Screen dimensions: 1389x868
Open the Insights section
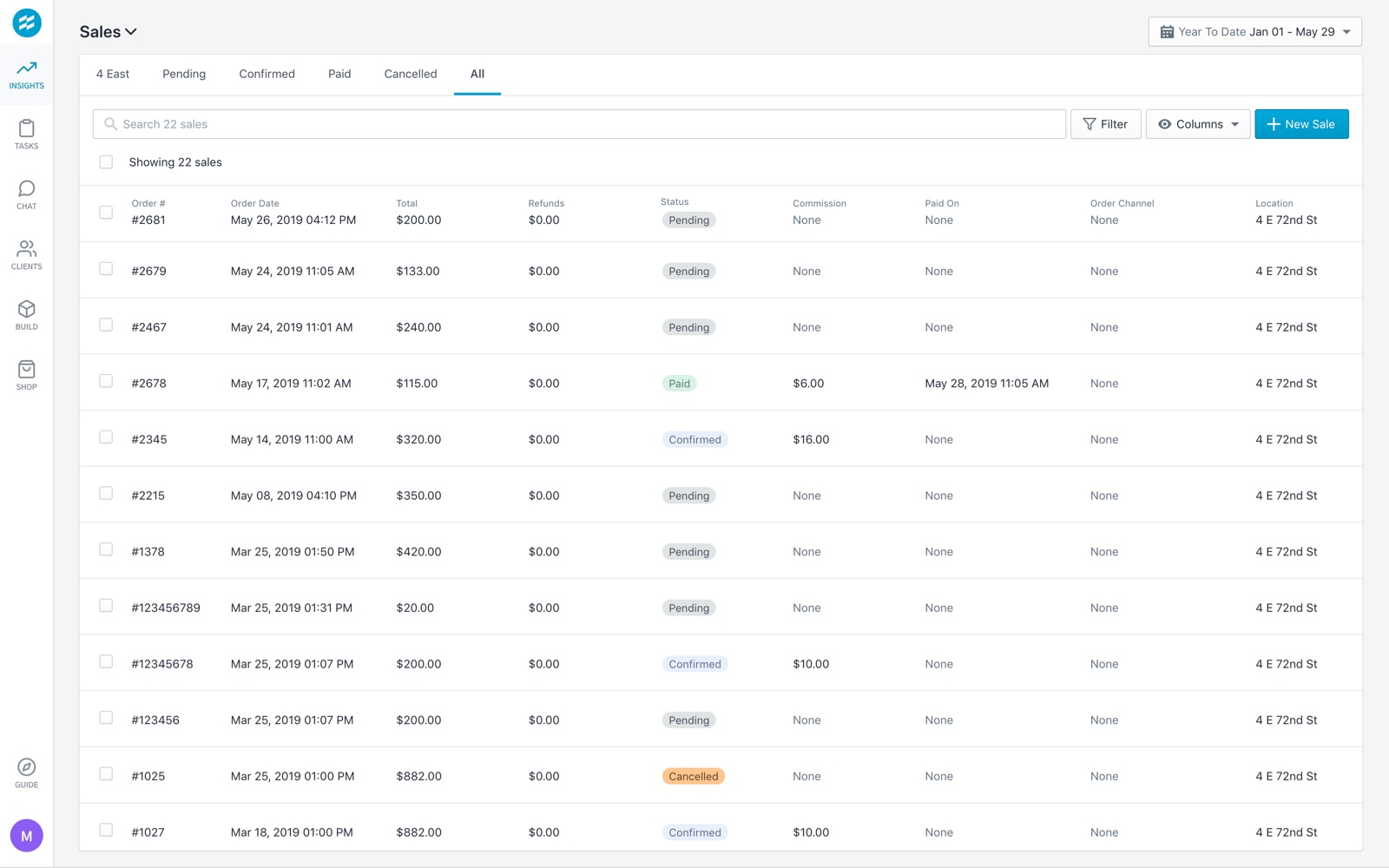(x=27, y=75)
